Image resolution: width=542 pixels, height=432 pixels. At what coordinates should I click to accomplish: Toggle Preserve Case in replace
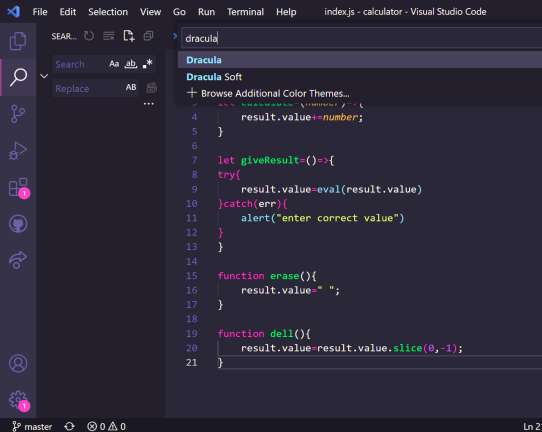pyautogui.click(x=131, y=87)
